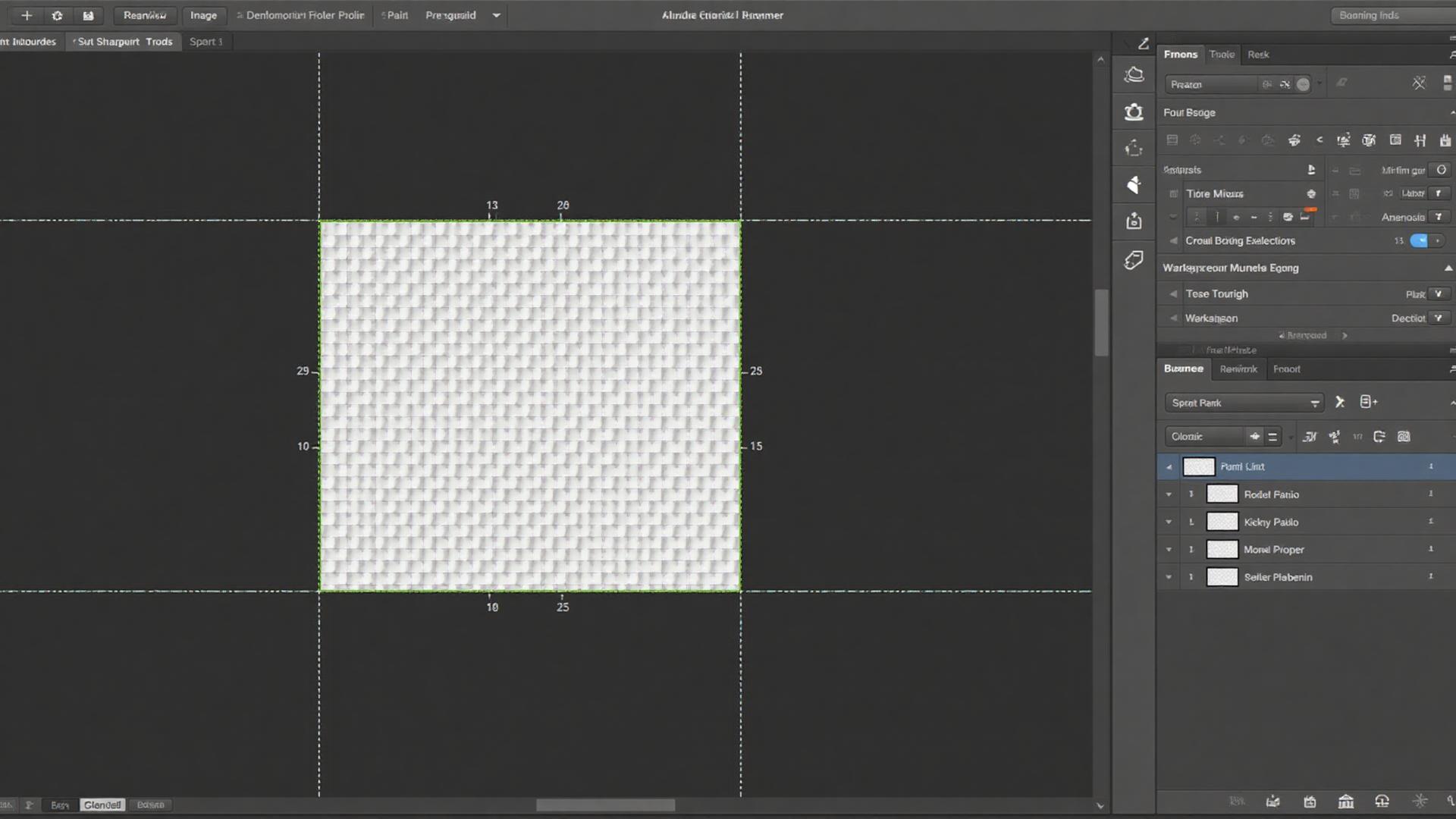
Task: Toggle the Croal Boing Exelections switch
Action: pyautogui.click(x=1420, y=240)
